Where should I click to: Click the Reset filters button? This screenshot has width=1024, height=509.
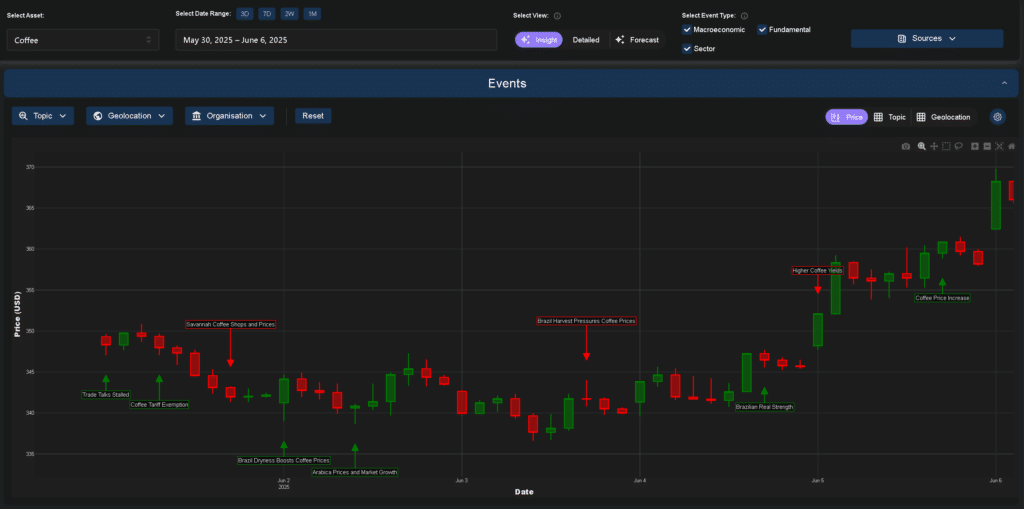click(313, 116)
